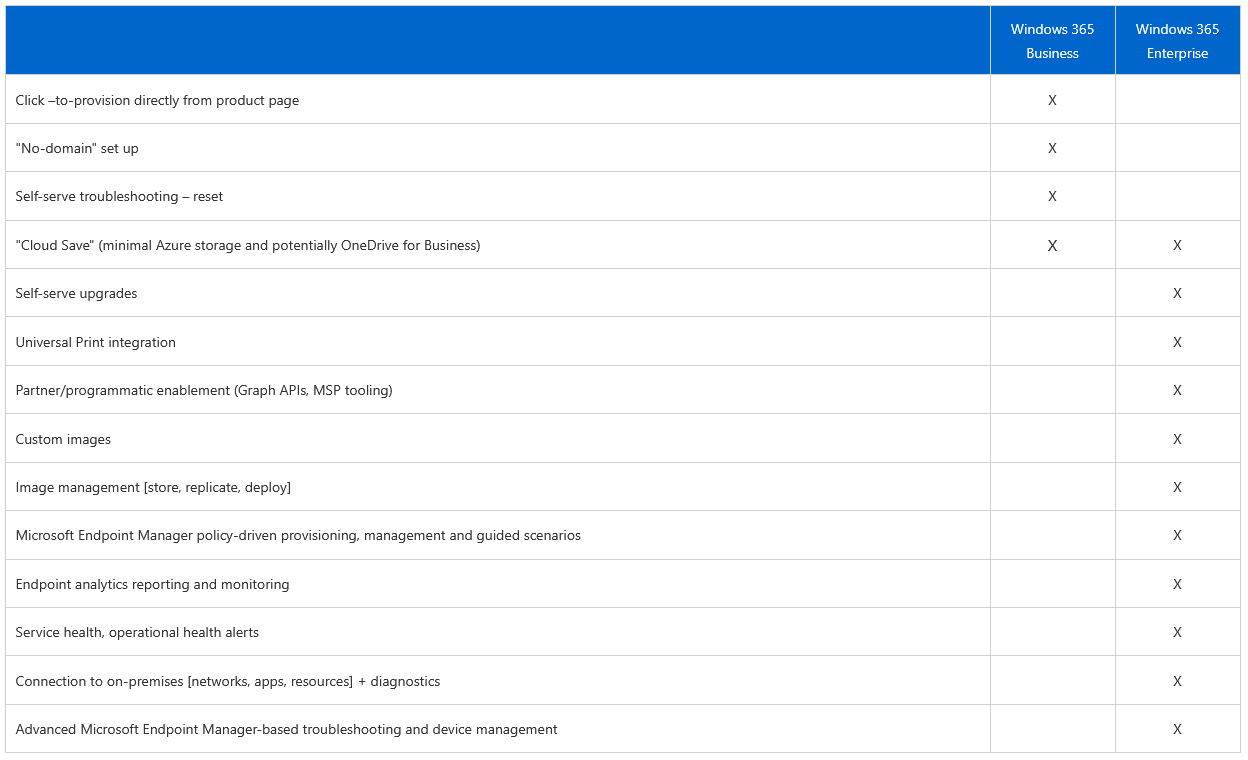The image size is (1248, 760).
Task: Click Enterprise X in Connection to on-premises row
Action: [x=1177, y=681]
